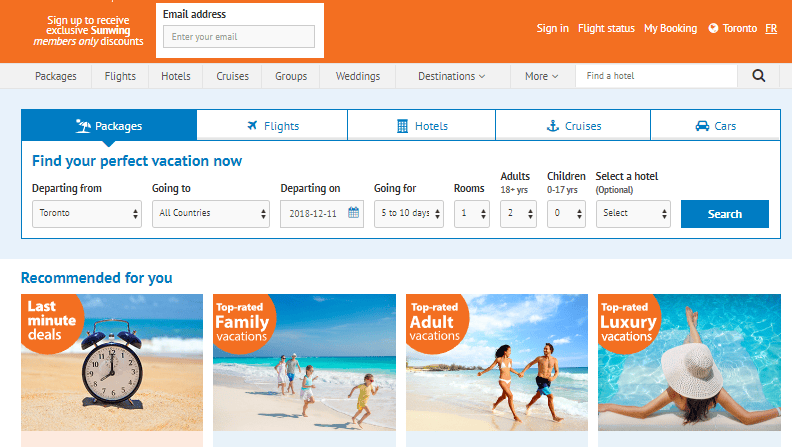The image size is (792, 447).
Task: Switch to the Cruises search tab
Action: tap(573, 125)
